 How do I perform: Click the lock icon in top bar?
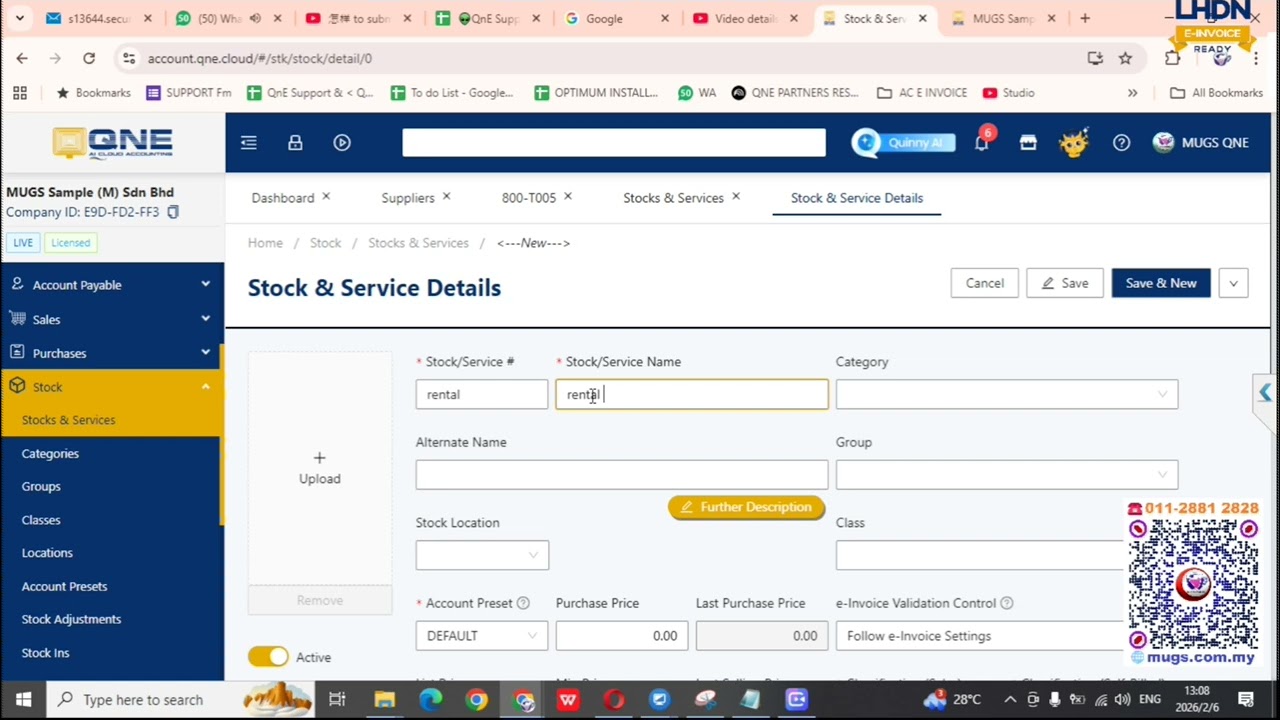(x=295, y=143)
